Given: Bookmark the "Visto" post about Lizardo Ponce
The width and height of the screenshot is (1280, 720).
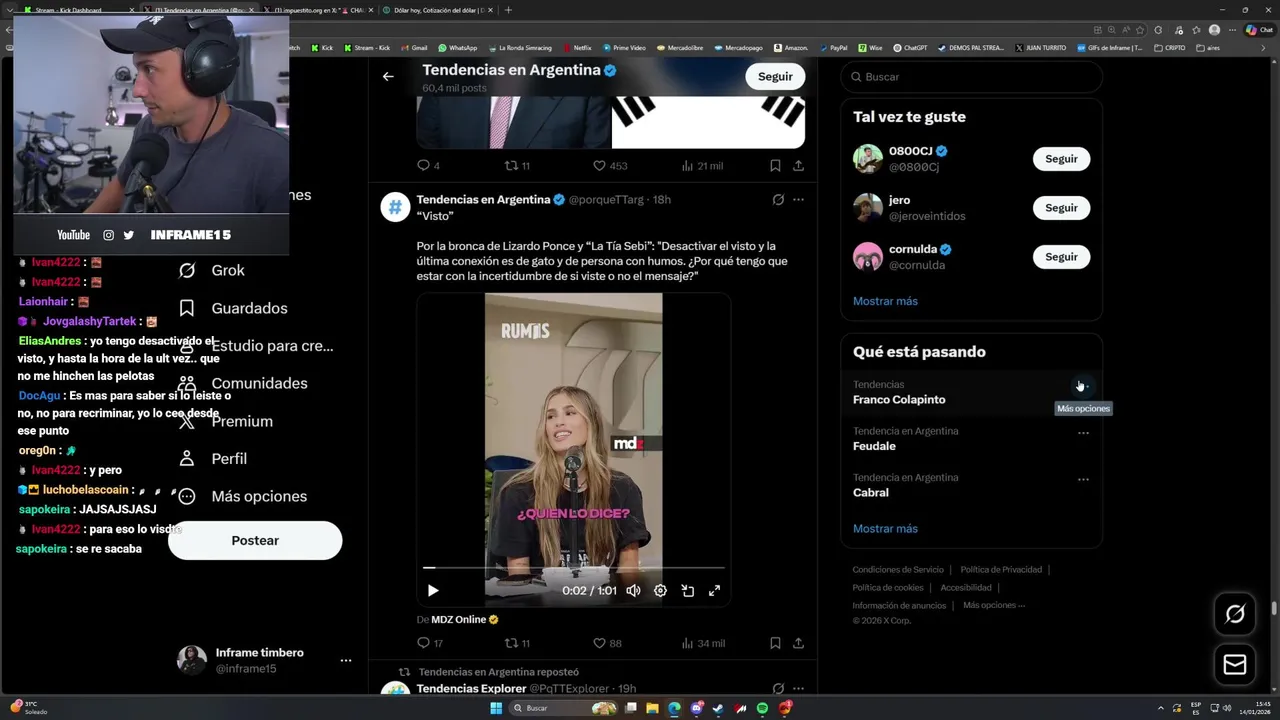Looking at the screenshot, I should (x=775, y=643).
